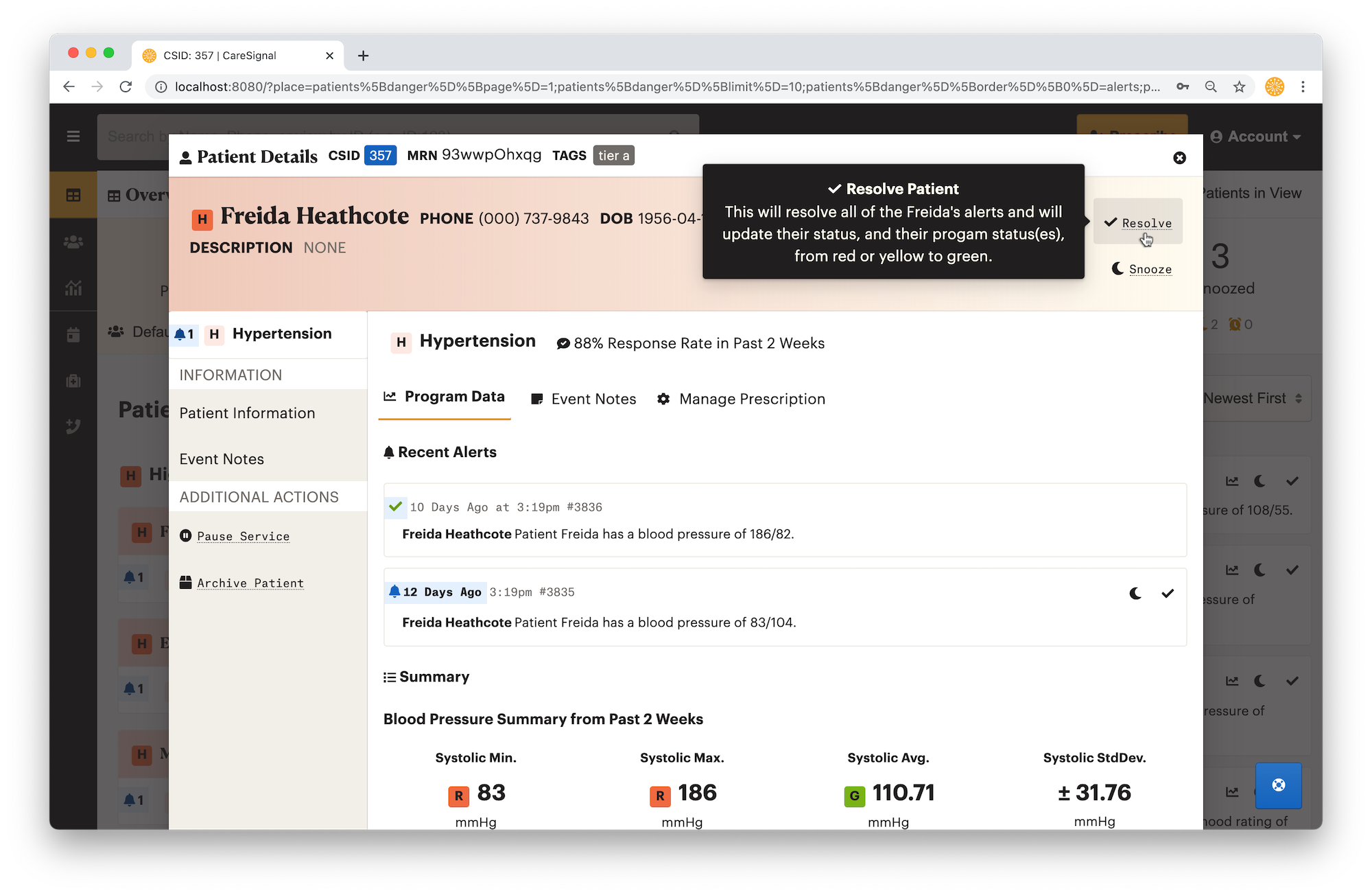Click the browser address bar URL
Image resolution: width=1372 pixels, height=895 pixels.
click(x=667, y=86)
